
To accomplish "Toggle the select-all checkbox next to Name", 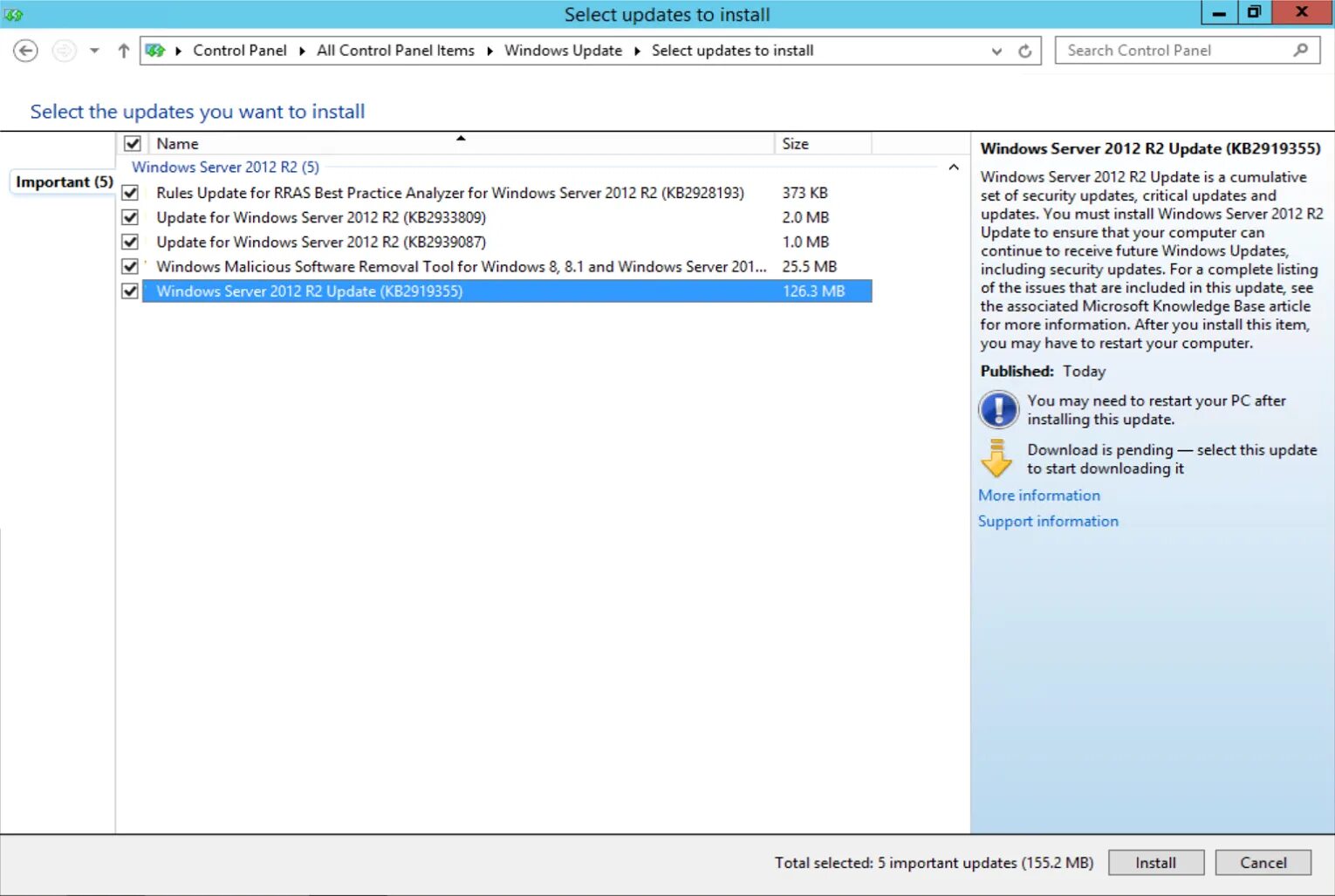I will point(133,144).
